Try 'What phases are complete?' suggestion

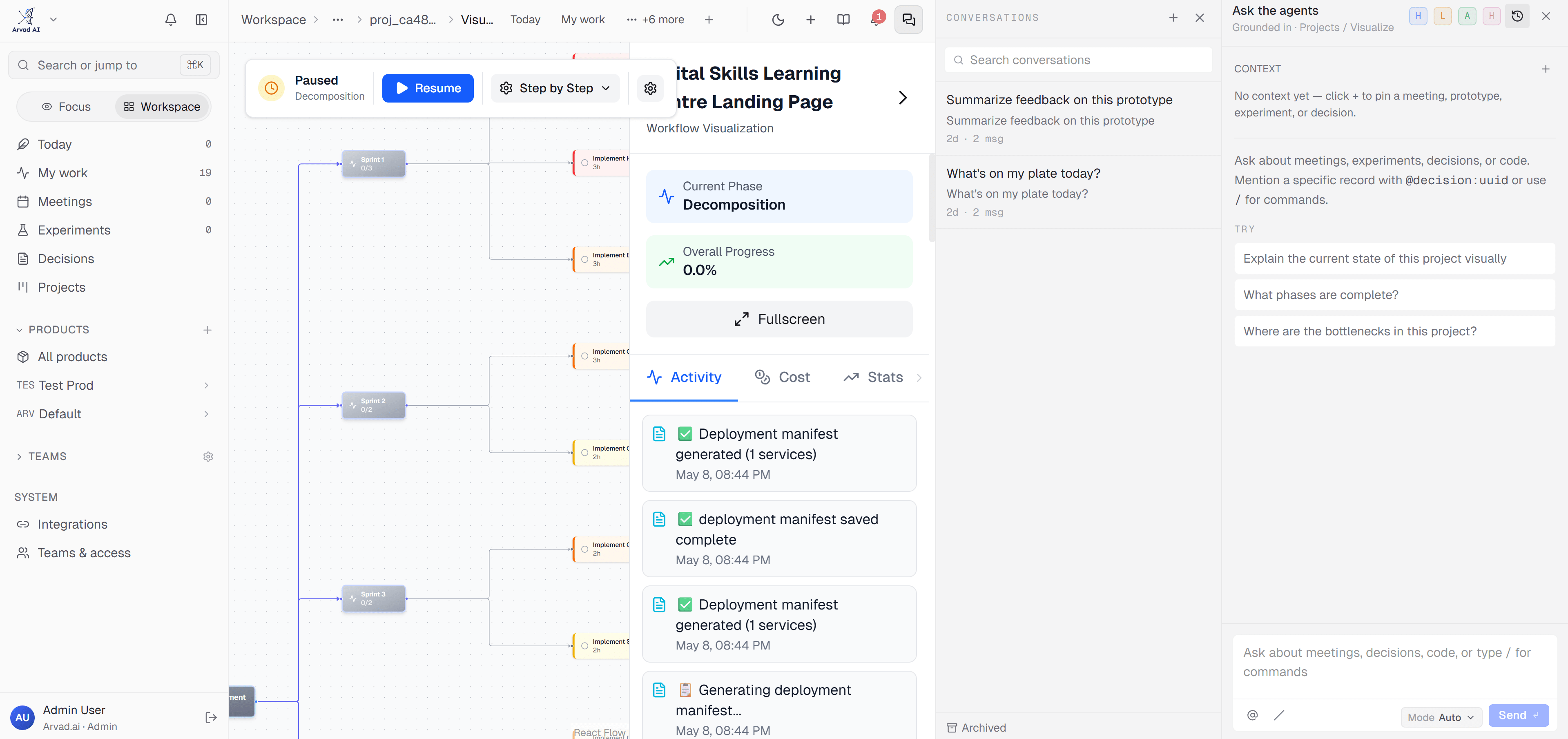(x=1394, y=295)
